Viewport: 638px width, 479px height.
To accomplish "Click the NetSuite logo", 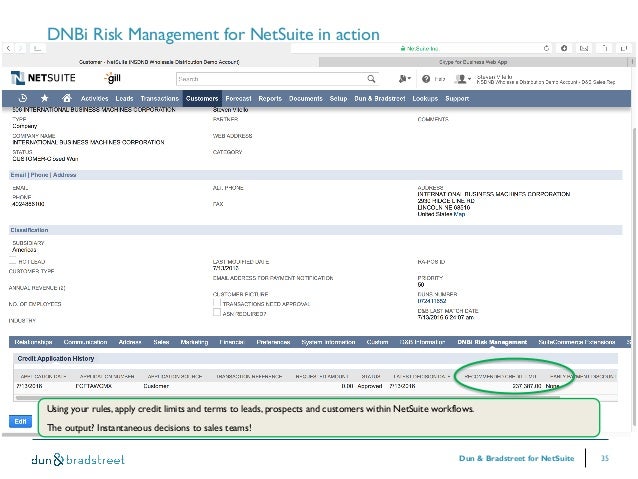I will tap(43, 78).
